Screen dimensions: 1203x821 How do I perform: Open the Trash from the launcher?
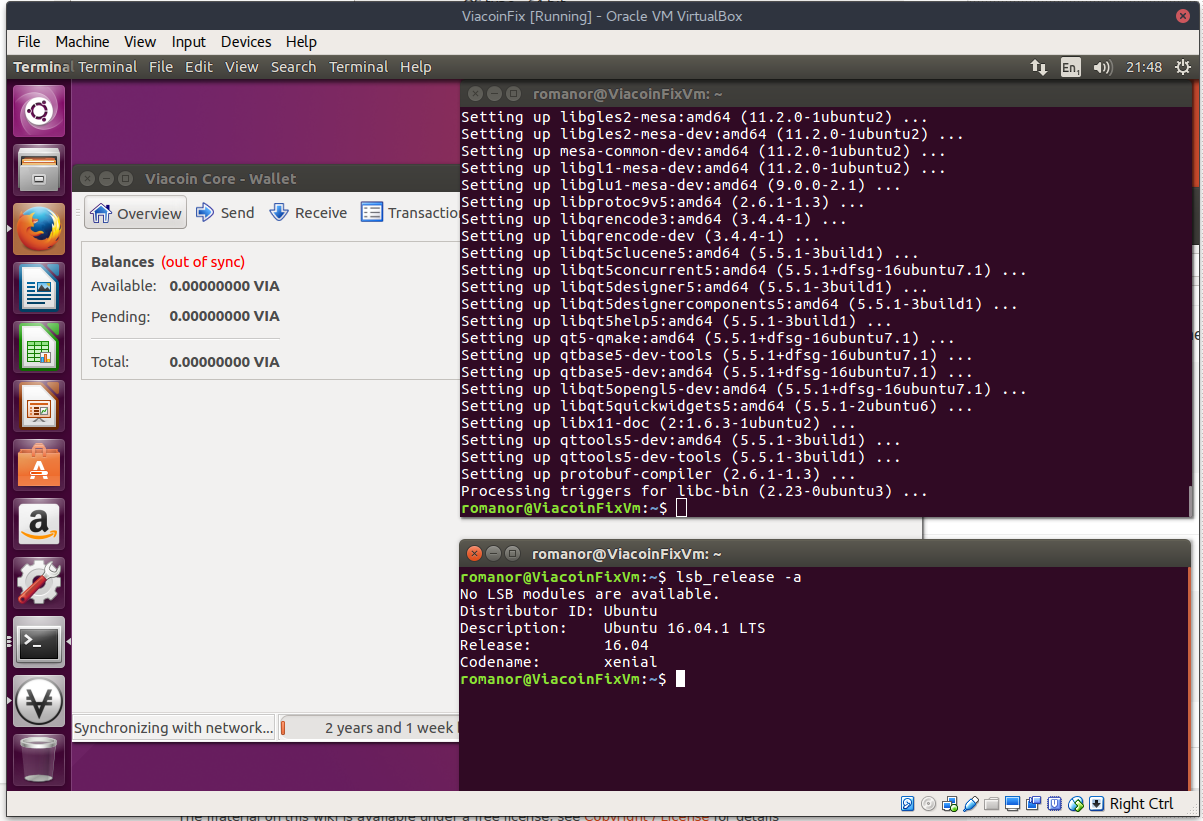tap(39, 760)
